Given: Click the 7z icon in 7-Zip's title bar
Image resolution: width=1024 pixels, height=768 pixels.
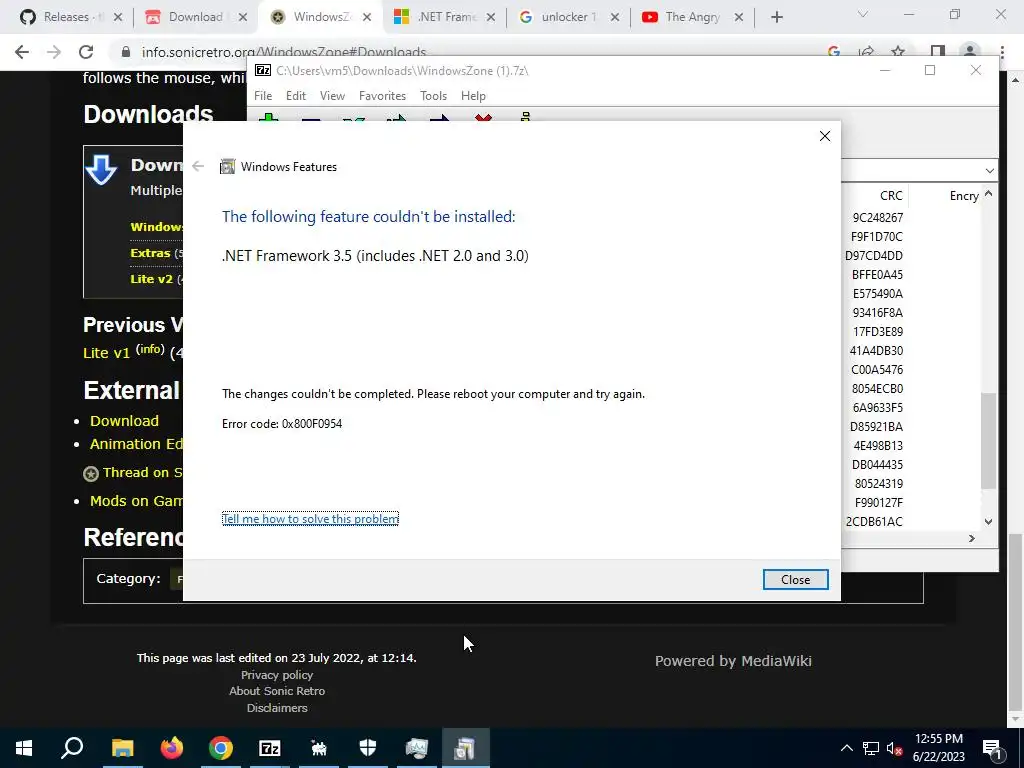Looking at the screenshot, I should (263, 70).
